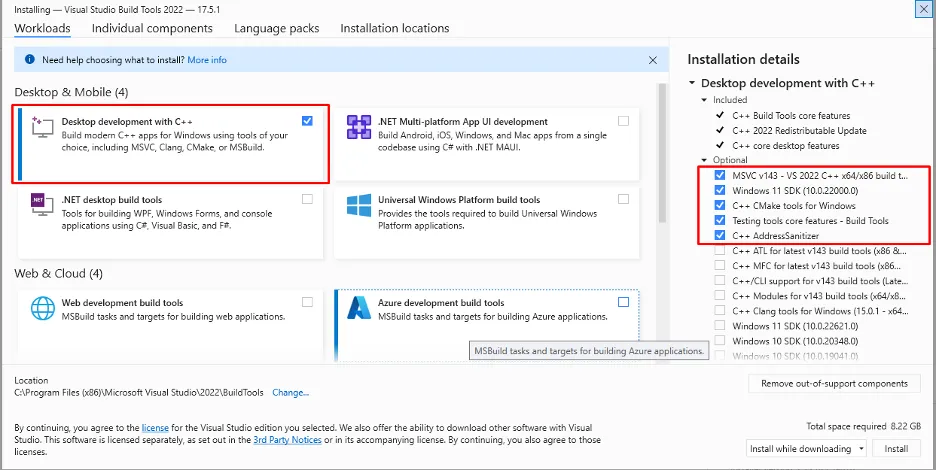Check Web development build tools workload
Viewport: 936px width, 470px height.
click(307, 302)
